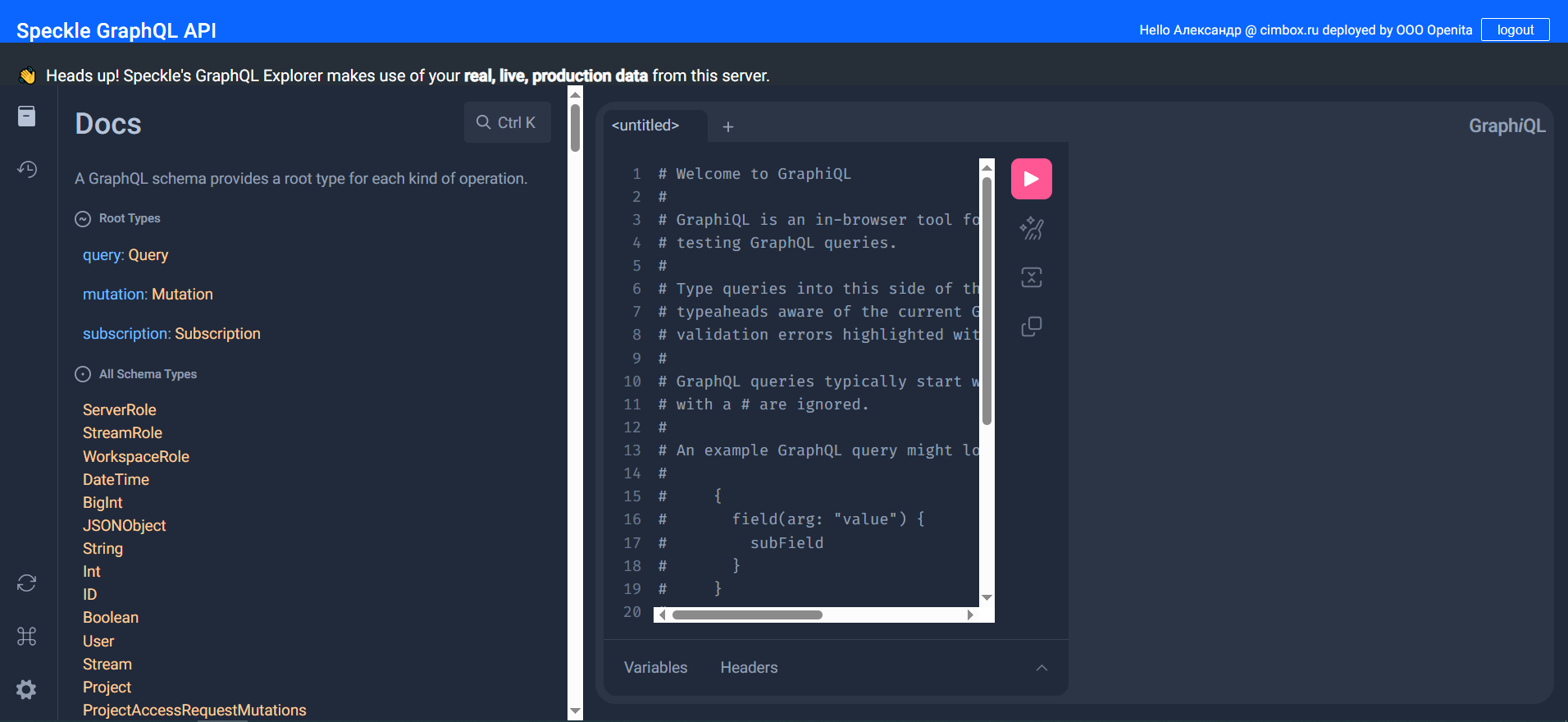The width and height of the screenshot is (1568, 722).
Task: Open the settings gear icon
Action: tap(26, 689)
